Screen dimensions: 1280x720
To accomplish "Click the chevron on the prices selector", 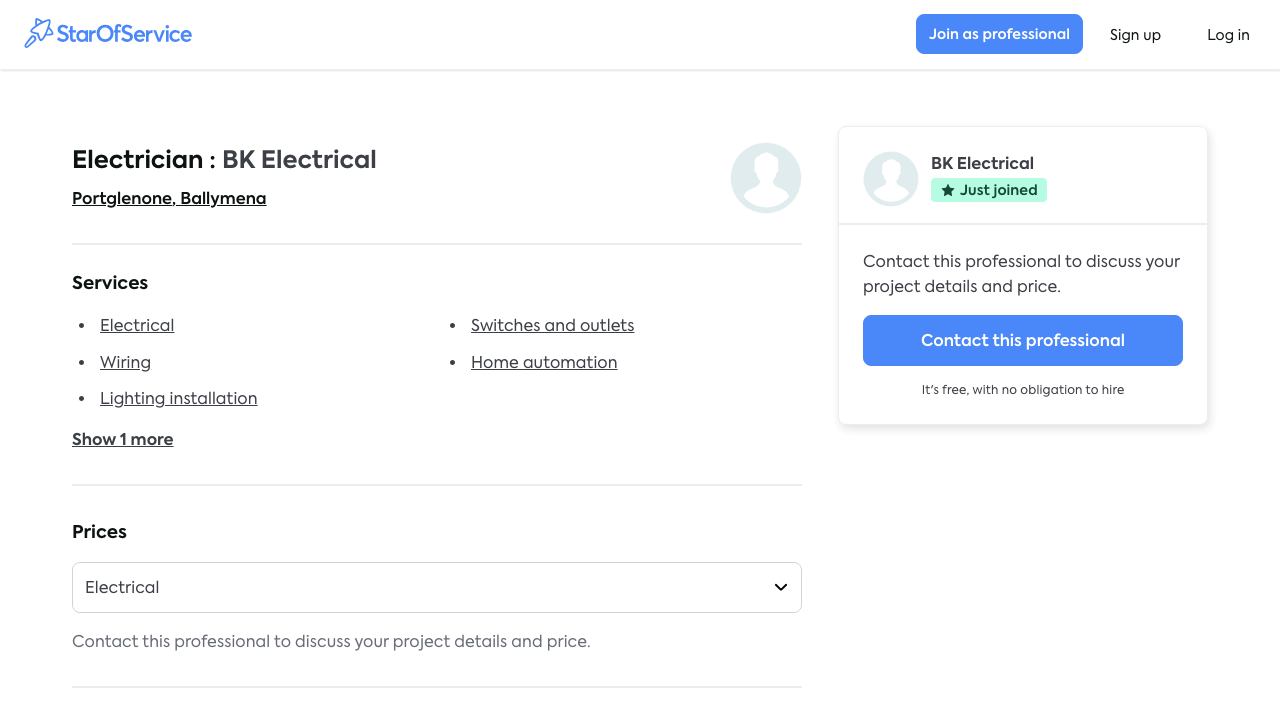I will coord(780,587).
